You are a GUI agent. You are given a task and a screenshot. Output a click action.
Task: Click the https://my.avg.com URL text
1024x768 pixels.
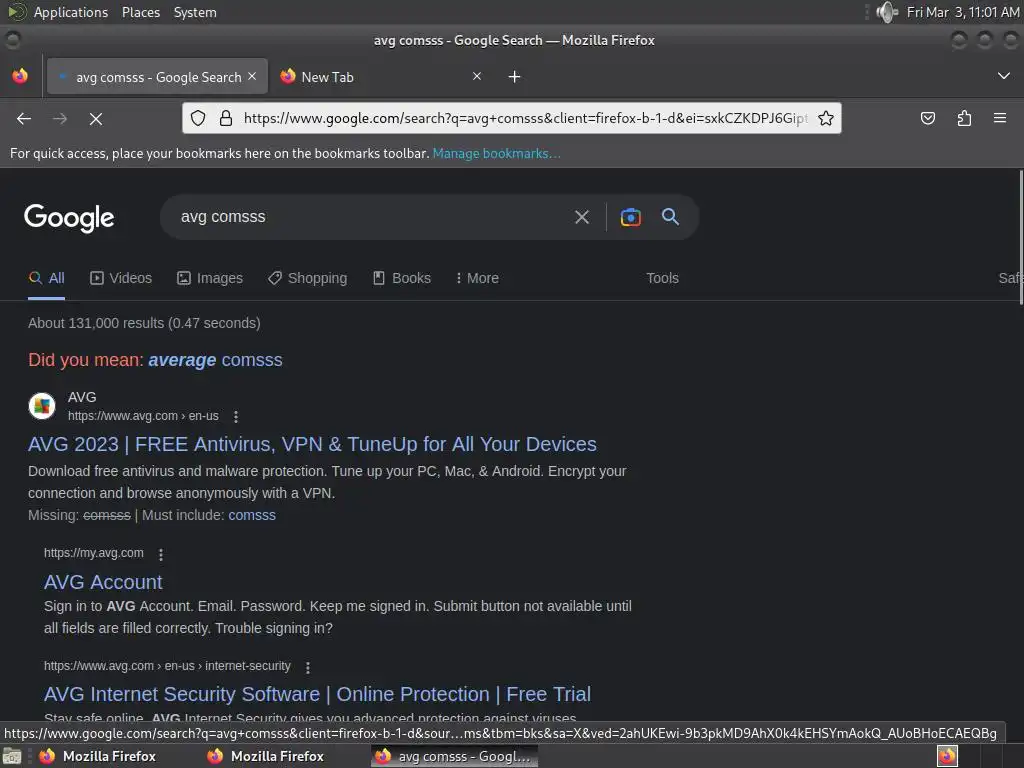pyautogui.click(x=93, y=553)
